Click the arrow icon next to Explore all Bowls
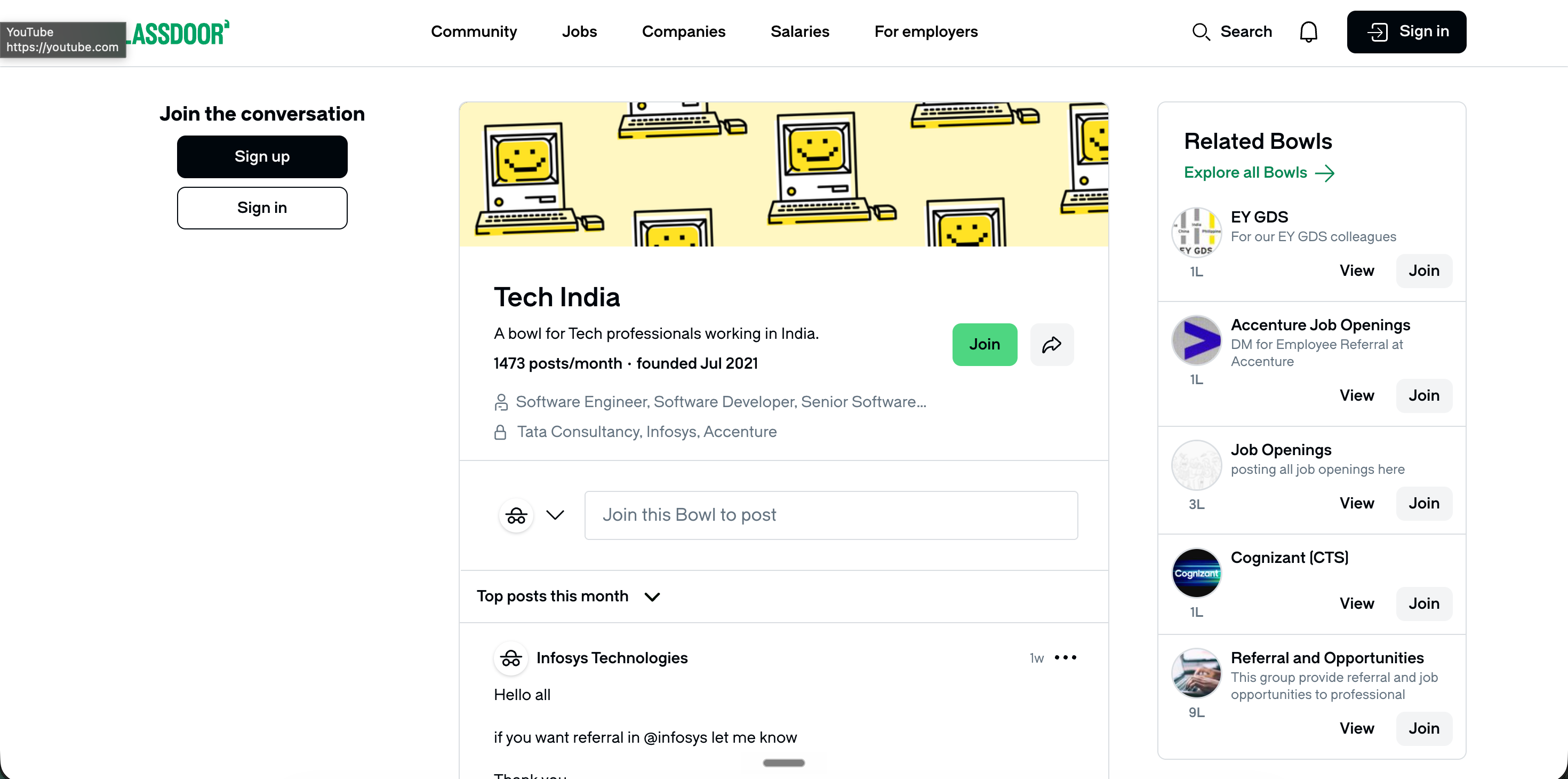Image resolution: width=1568 pixels, height=779 pixels. [1324, 173]
